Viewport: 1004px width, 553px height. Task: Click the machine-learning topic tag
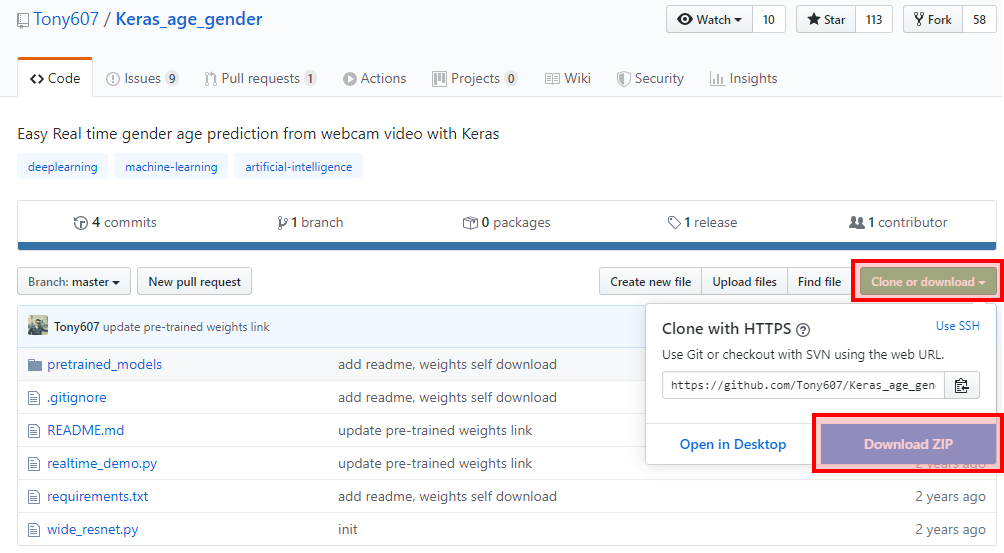click(171, 166)
